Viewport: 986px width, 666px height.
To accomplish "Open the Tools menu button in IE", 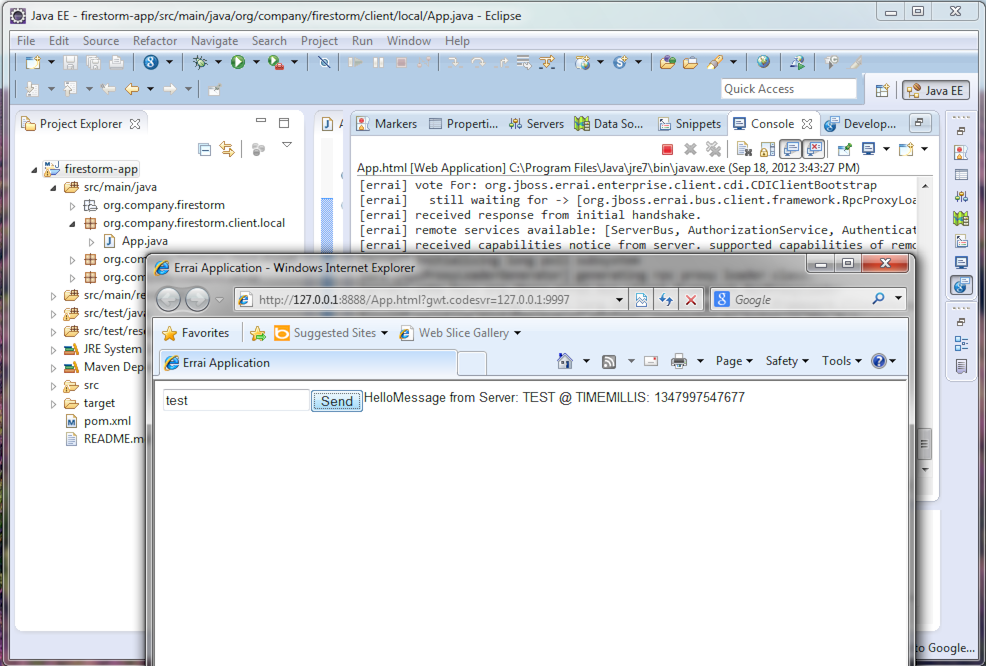I will tap(841, 361).
